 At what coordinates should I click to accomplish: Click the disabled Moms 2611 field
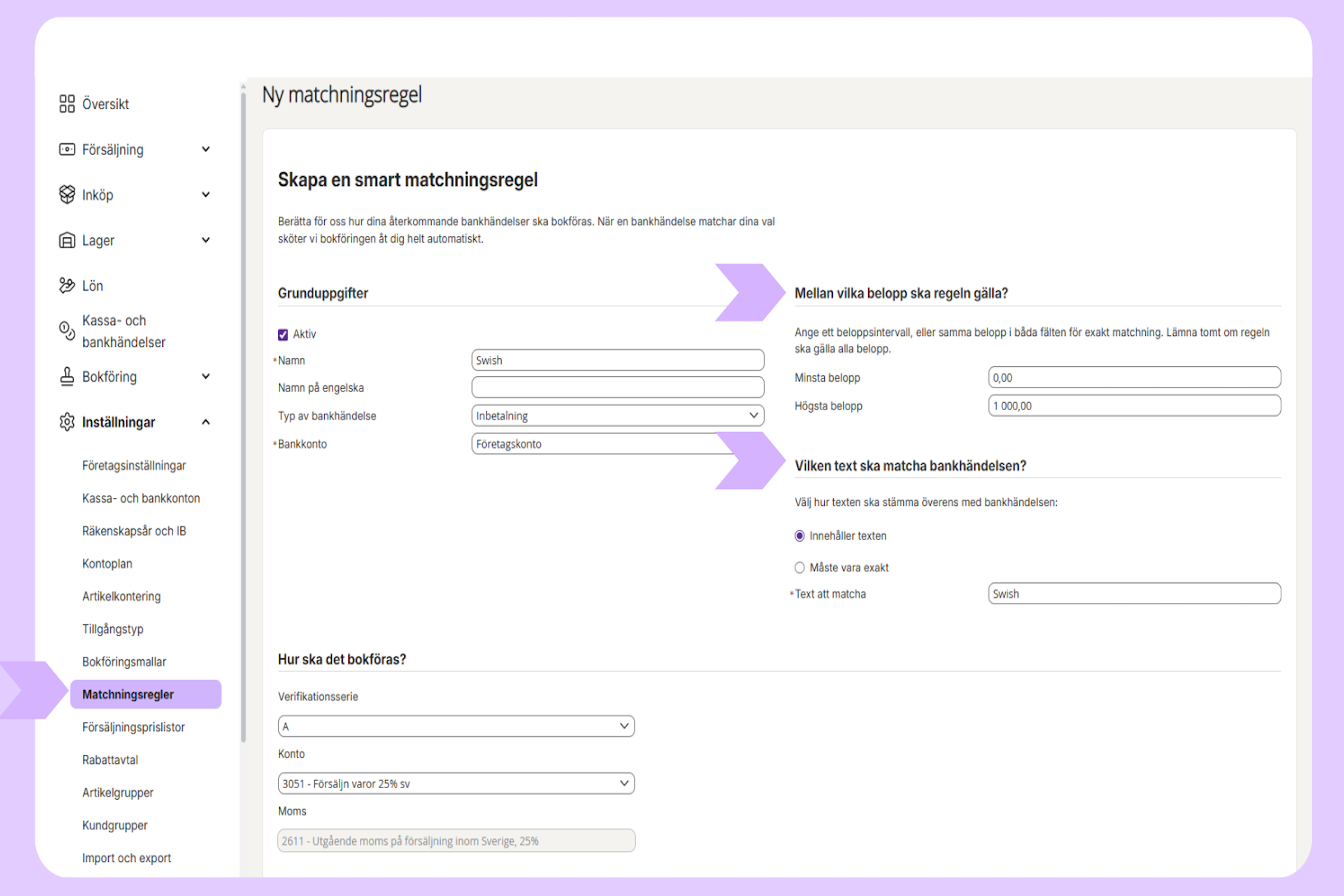tap(456, 841)
